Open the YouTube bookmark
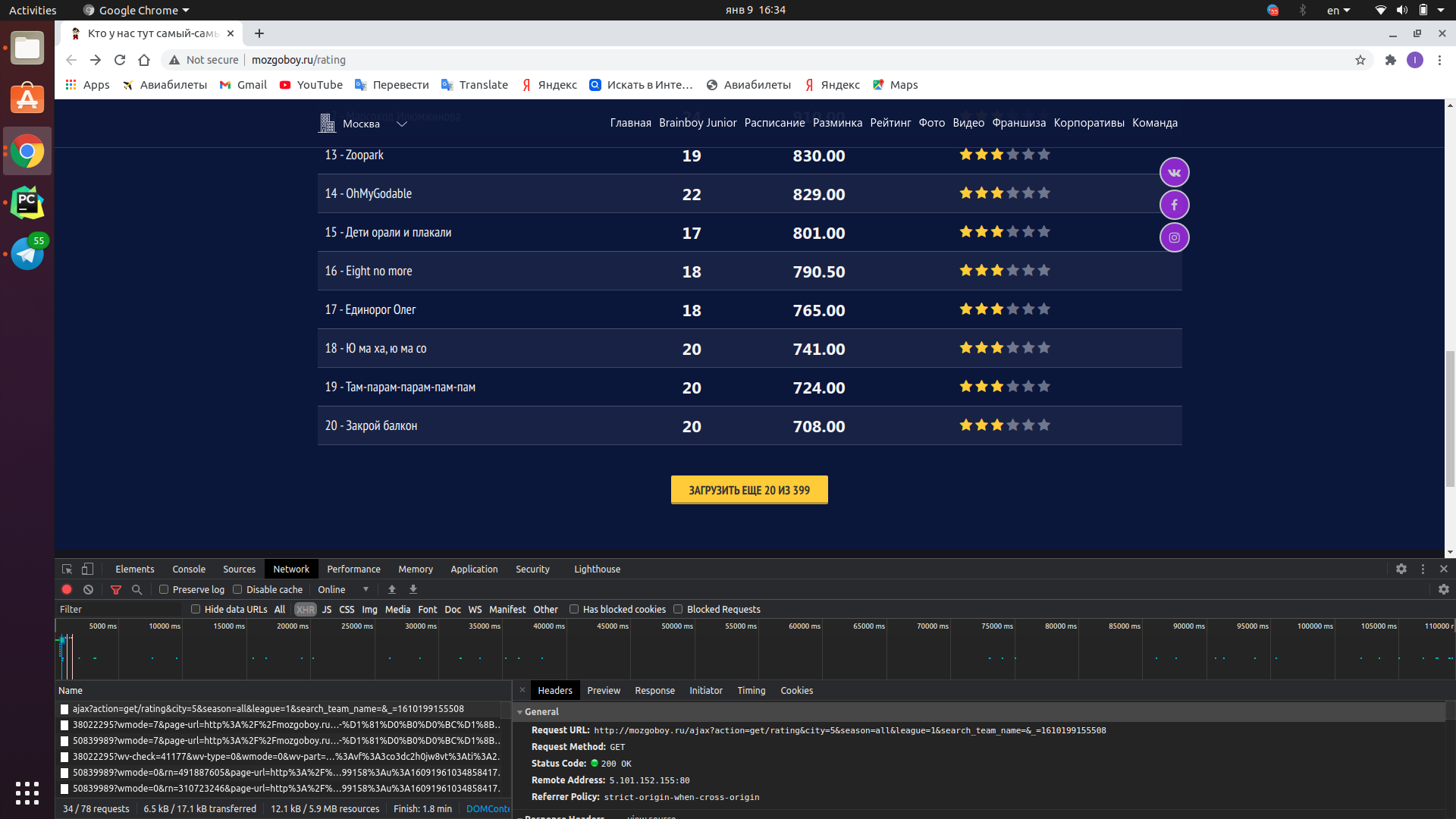 pyautogui.click(x=311, y=85)
